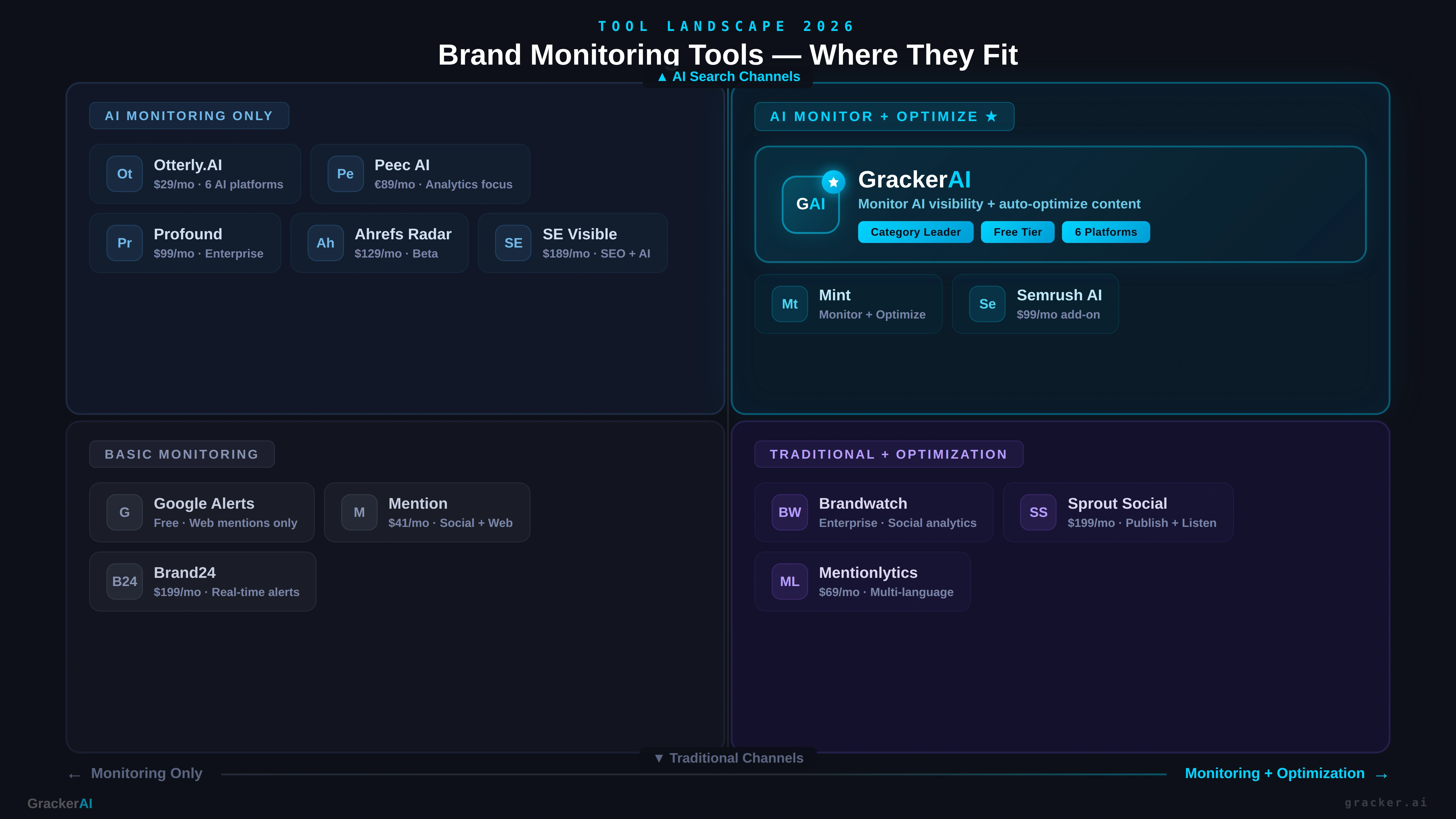Select the Free Tier badge
The image size is (1456, 819).
(x=1017, y=232)
